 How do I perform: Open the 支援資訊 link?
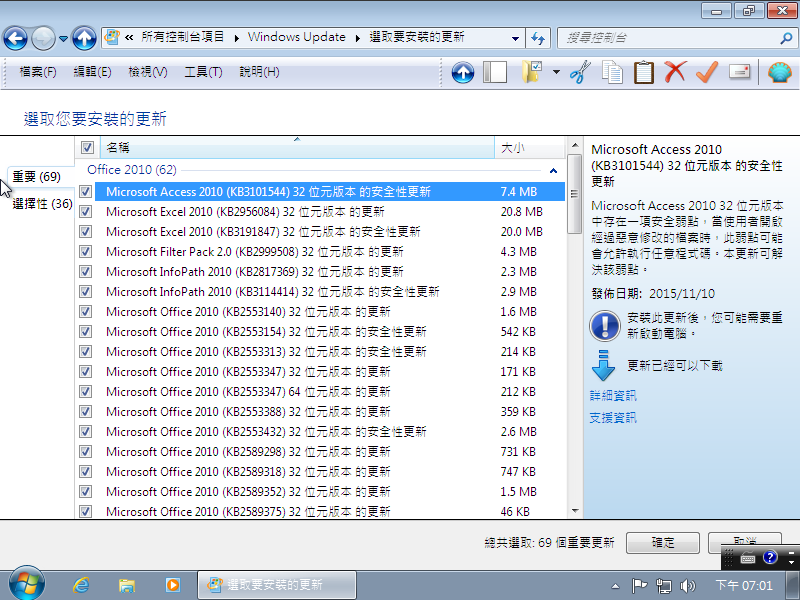[x=613, y=418]
